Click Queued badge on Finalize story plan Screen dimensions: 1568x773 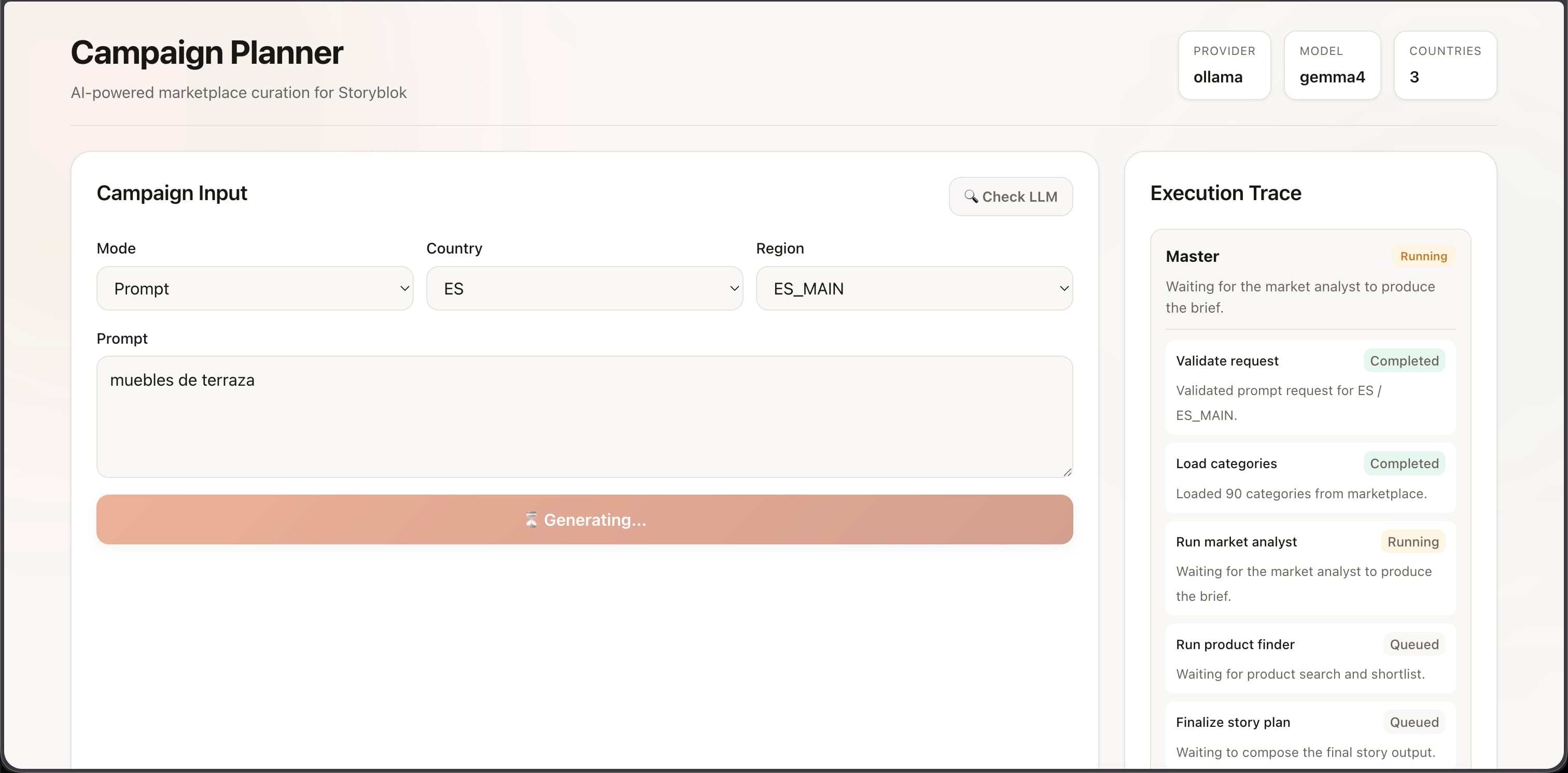point(1413,723)
